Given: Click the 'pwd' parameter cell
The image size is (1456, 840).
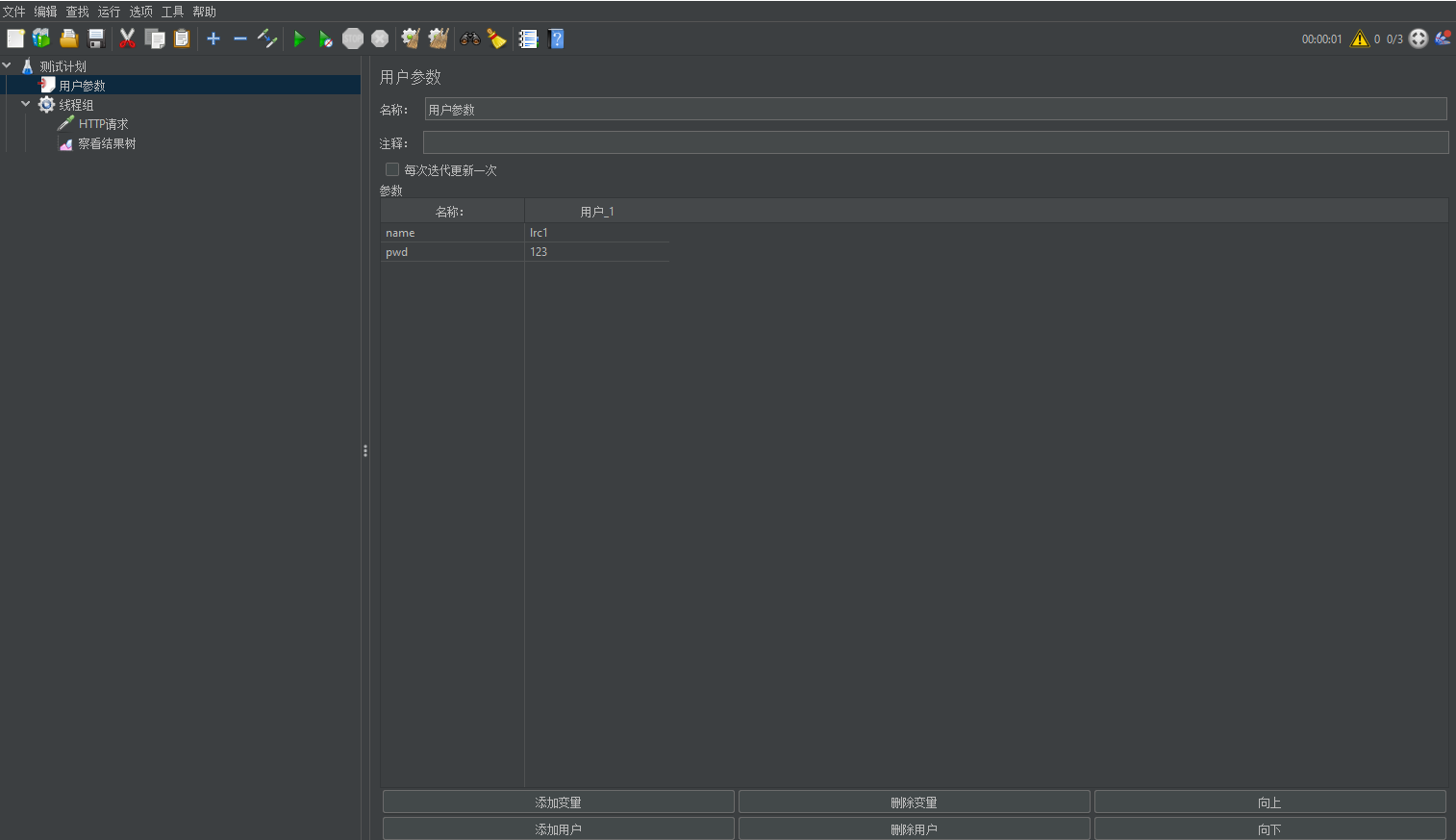Looking at the screenshot, I should click(x=452, y=252).
